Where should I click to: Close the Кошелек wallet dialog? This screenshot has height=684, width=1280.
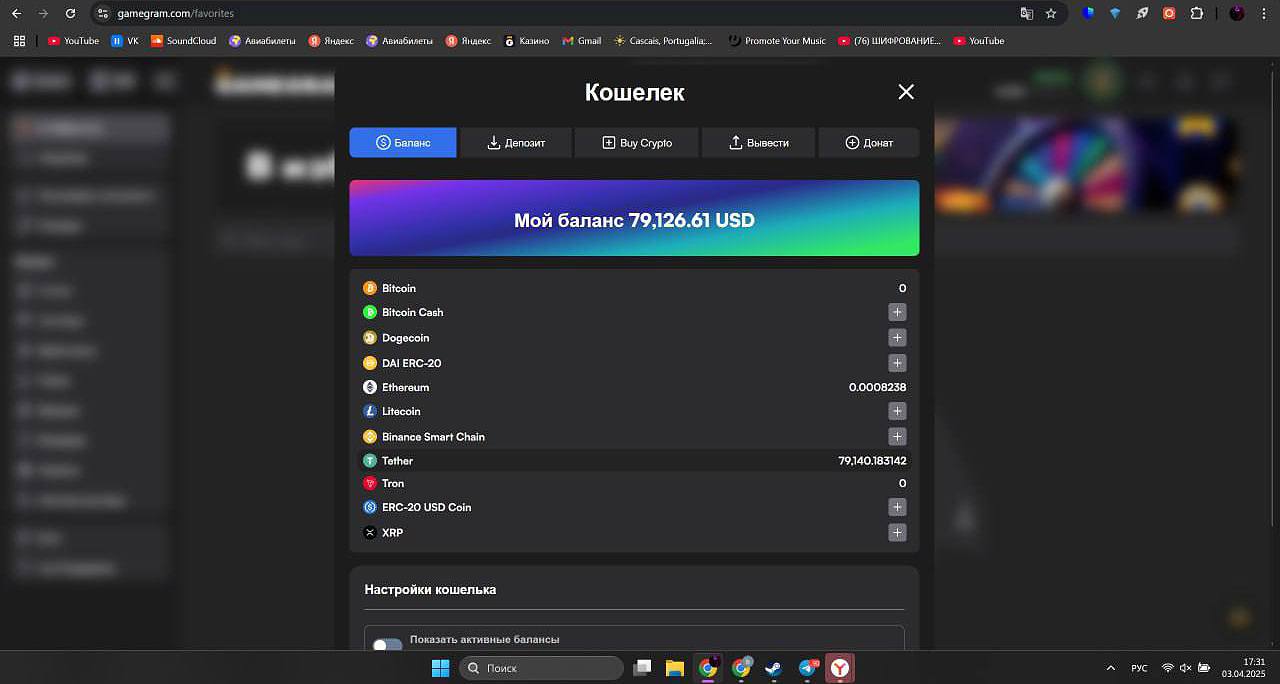point(906,92)
